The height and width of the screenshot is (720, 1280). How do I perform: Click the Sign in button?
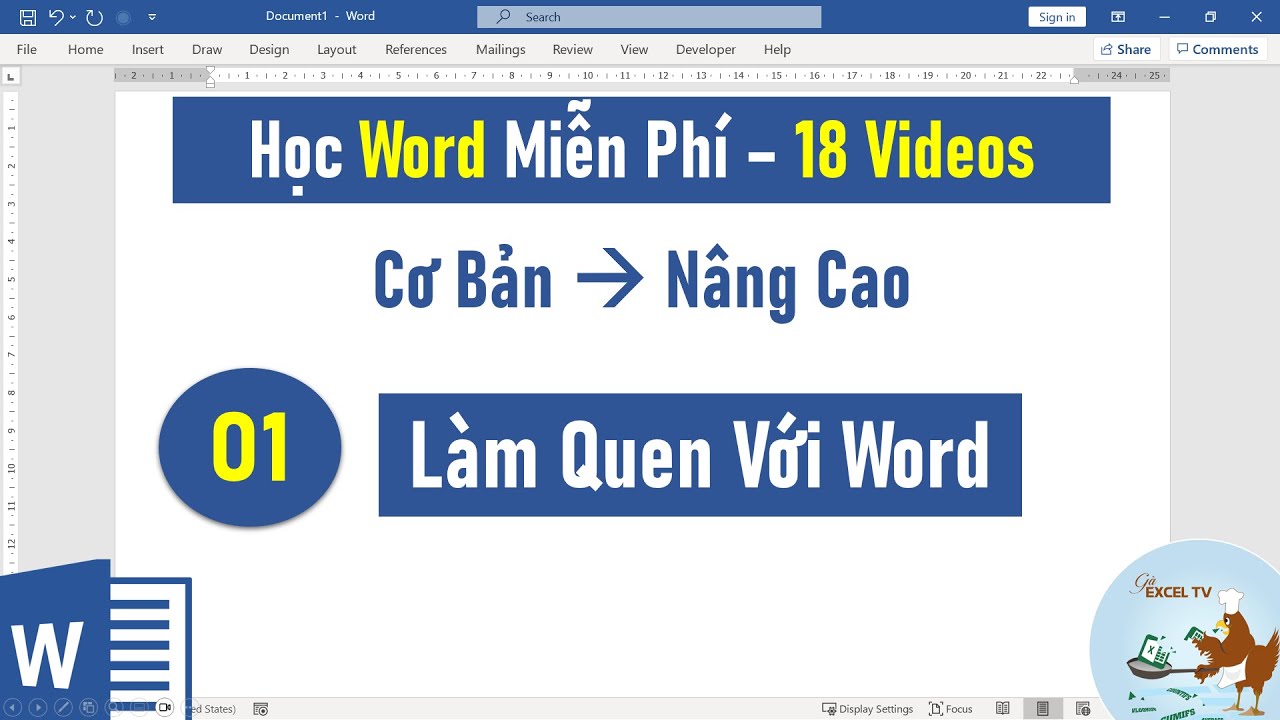click(1057, 17)
